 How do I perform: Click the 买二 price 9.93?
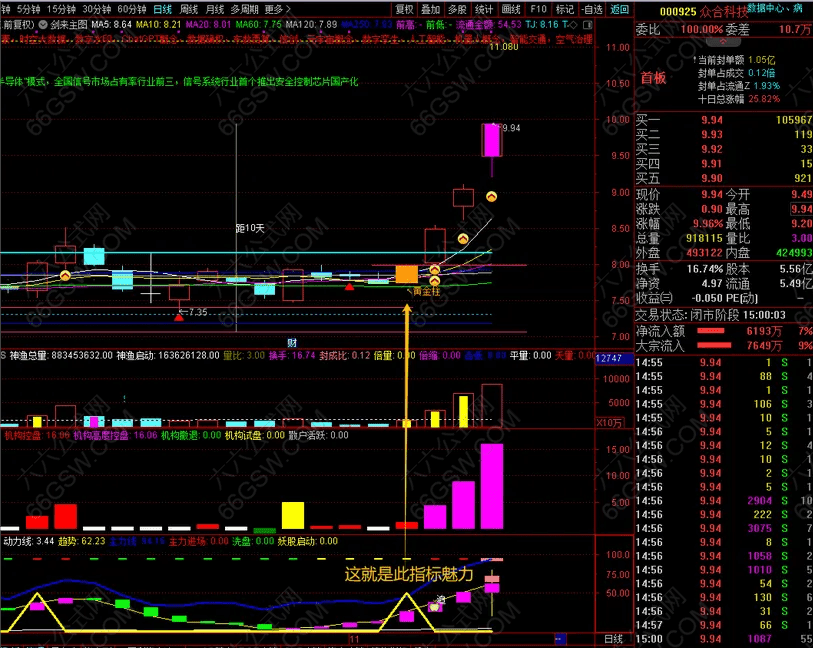pos(712,135)
